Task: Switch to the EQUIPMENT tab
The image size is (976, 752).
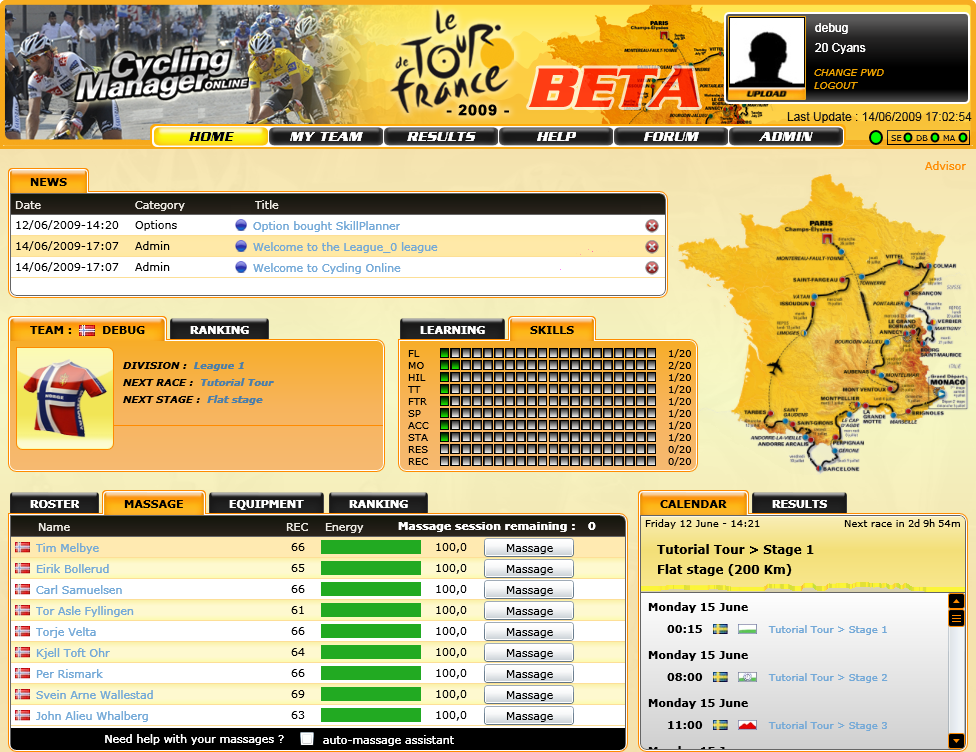Action: pos(266,504)
